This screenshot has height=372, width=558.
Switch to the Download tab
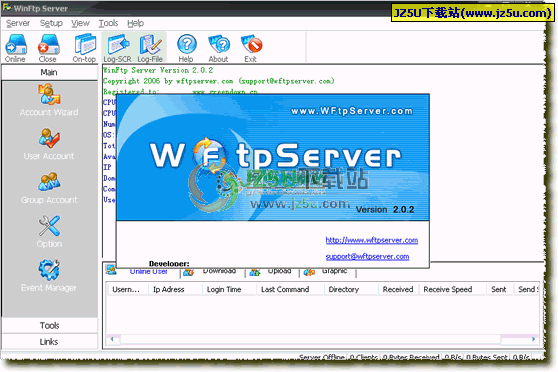click(220, 271)
